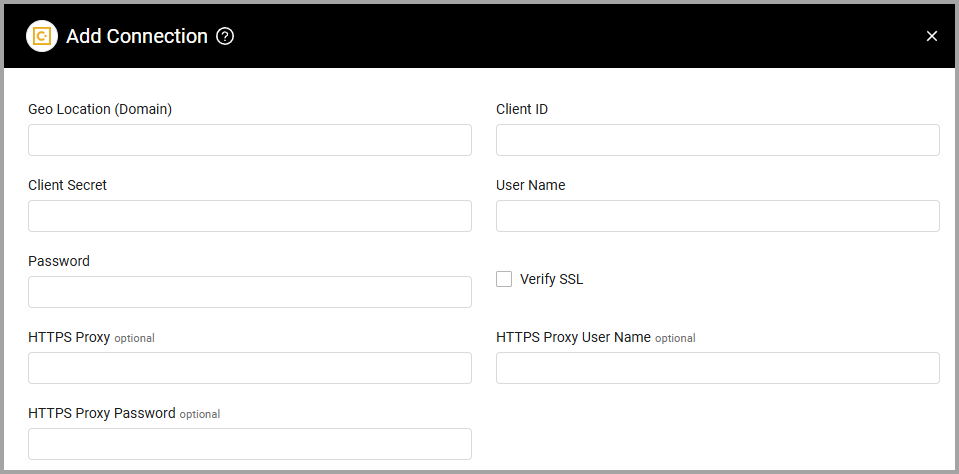The image size is (959, 474).
Task: Click the Client ID label
Action: tap(522, 109)
